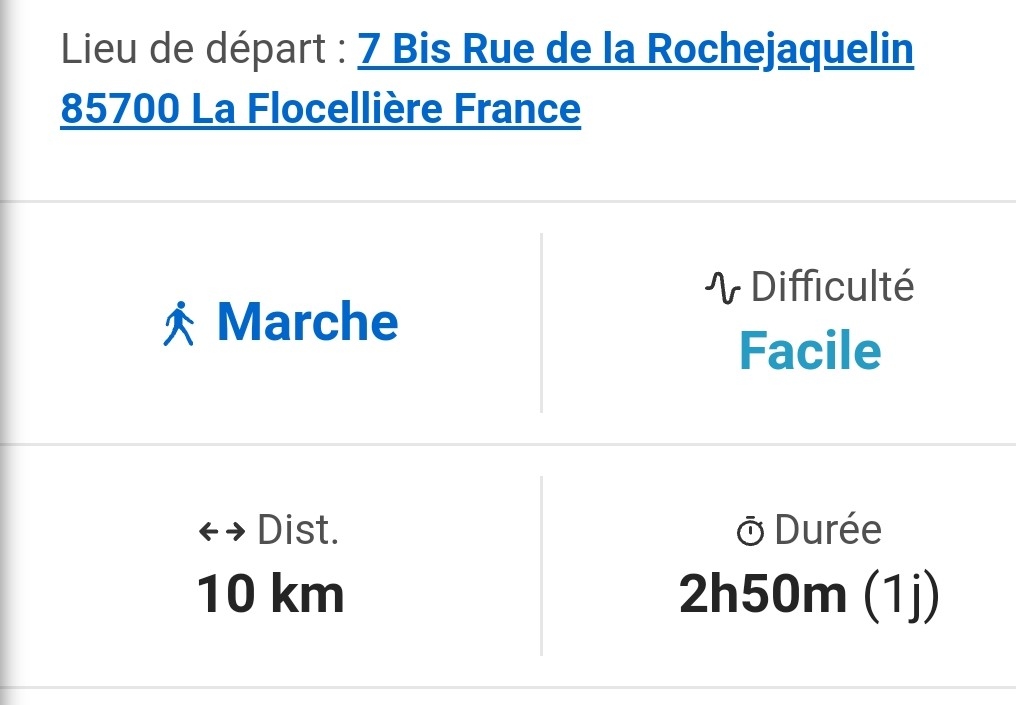Follow the 85700 La Flocellière France link
The height and width of the screenshot is (705, 1016).
(320, 109)
